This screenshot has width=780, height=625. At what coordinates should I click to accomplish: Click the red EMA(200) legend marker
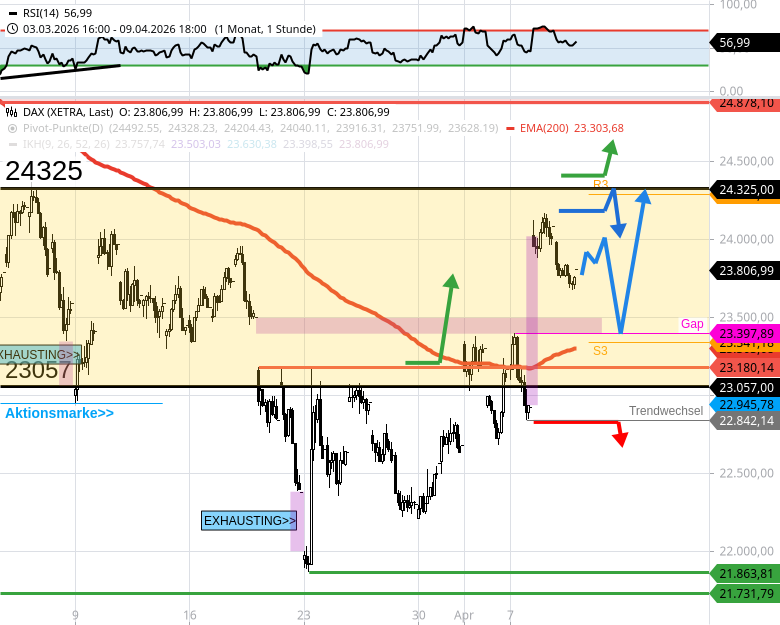[x=510, y=128]
